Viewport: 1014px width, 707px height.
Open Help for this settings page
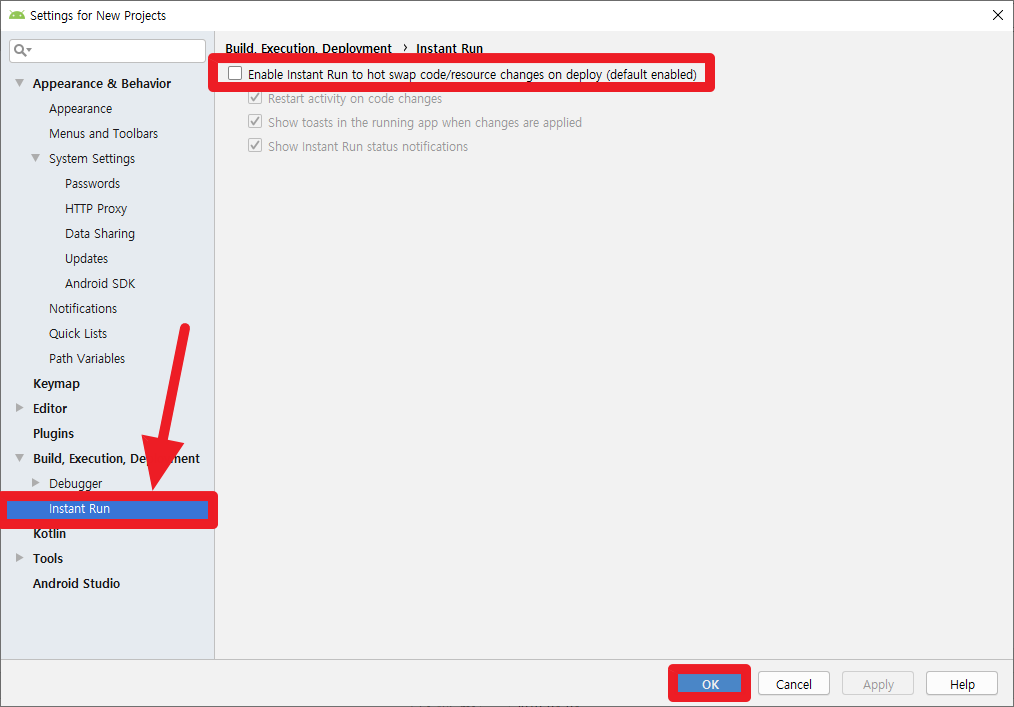(x=962, y=684)
